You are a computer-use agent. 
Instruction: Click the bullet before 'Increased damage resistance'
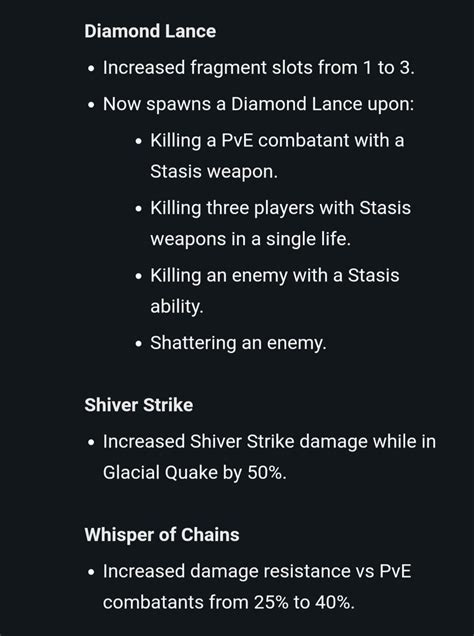[91, 572]
